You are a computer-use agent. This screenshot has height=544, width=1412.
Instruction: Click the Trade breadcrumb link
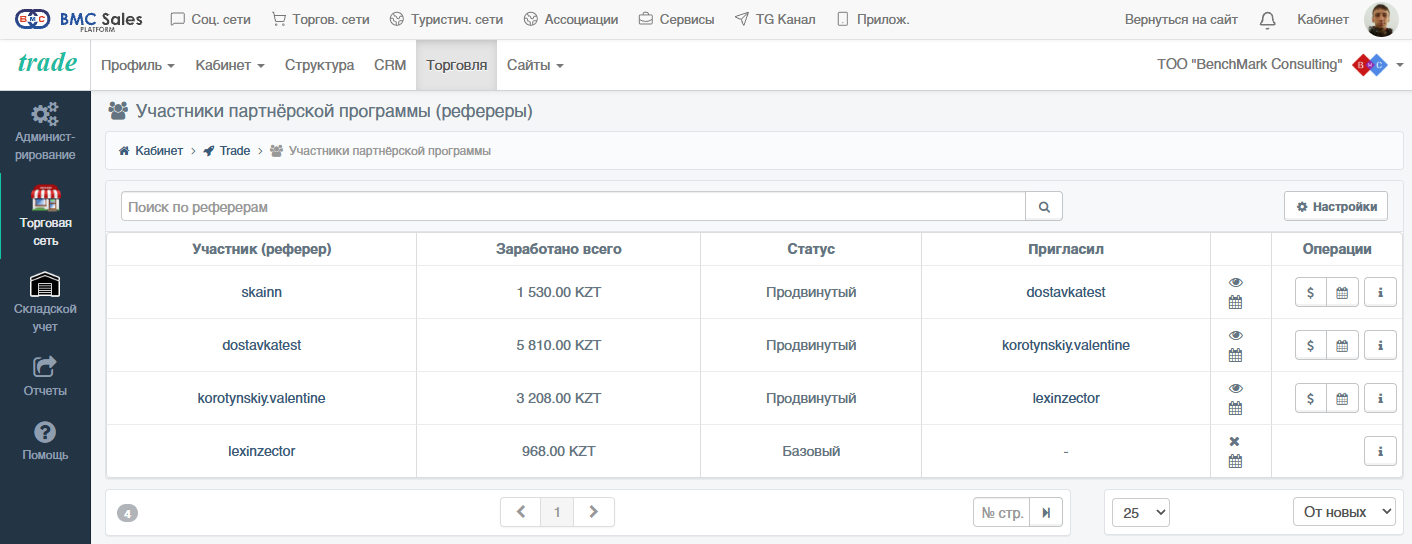click(227, 151)
